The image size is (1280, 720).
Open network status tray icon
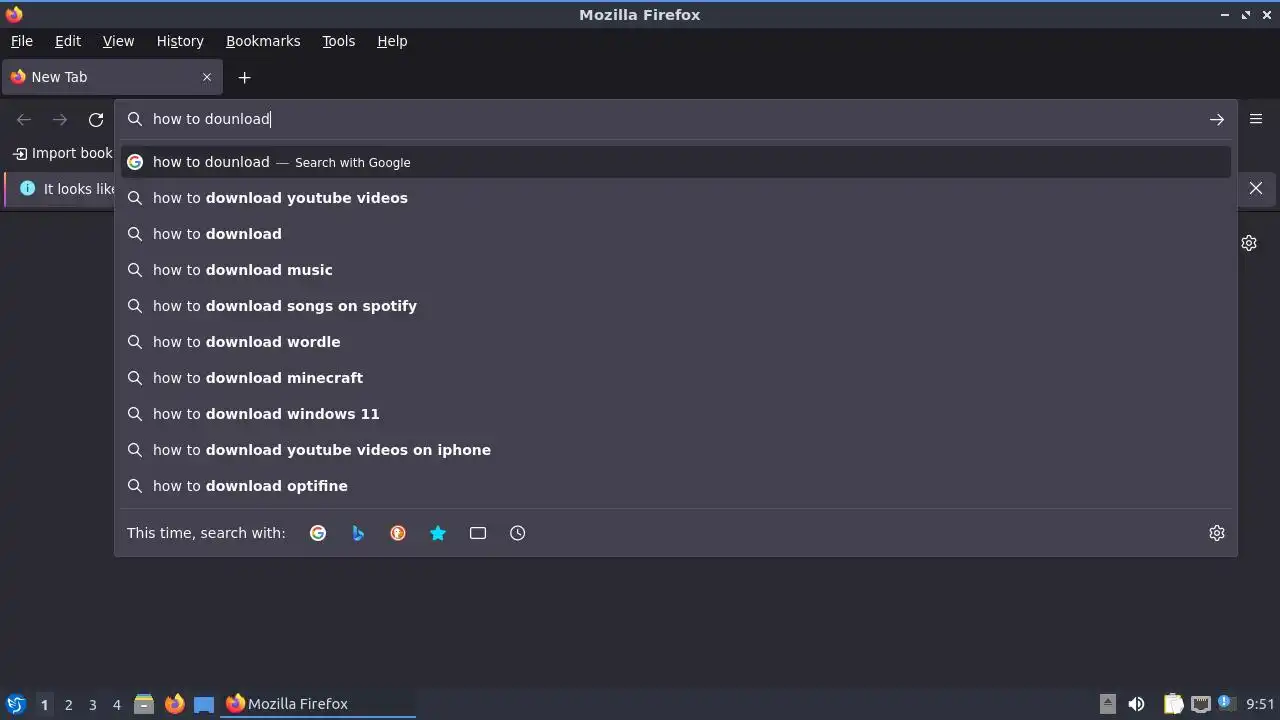[1201, 704]
